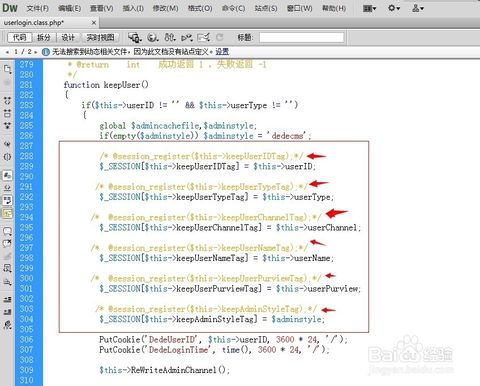Select the userlogin.class.php tab

coord(34,23)
